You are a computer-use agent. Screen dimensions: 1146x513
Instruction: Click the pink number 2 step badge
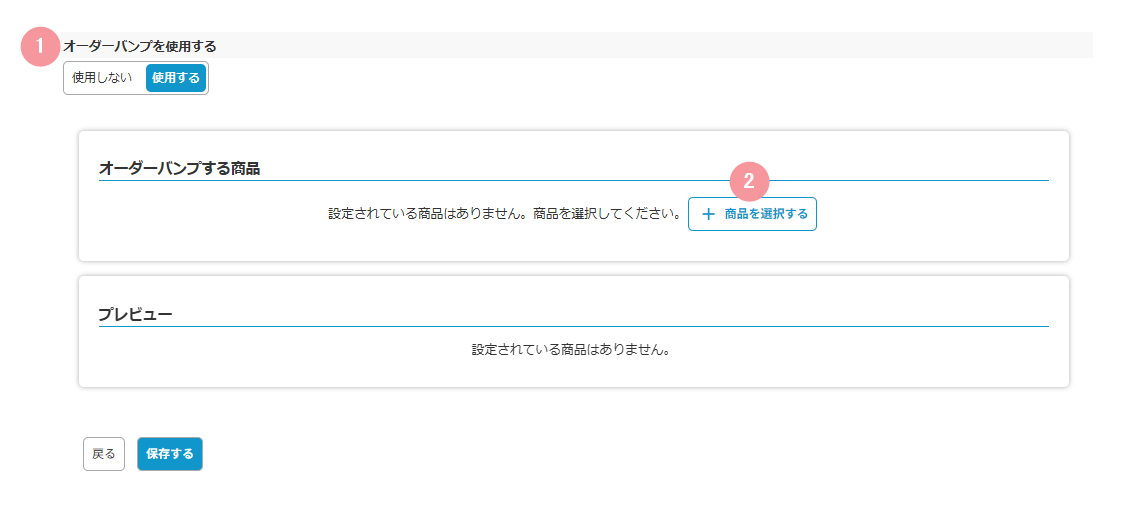[749, 181]
